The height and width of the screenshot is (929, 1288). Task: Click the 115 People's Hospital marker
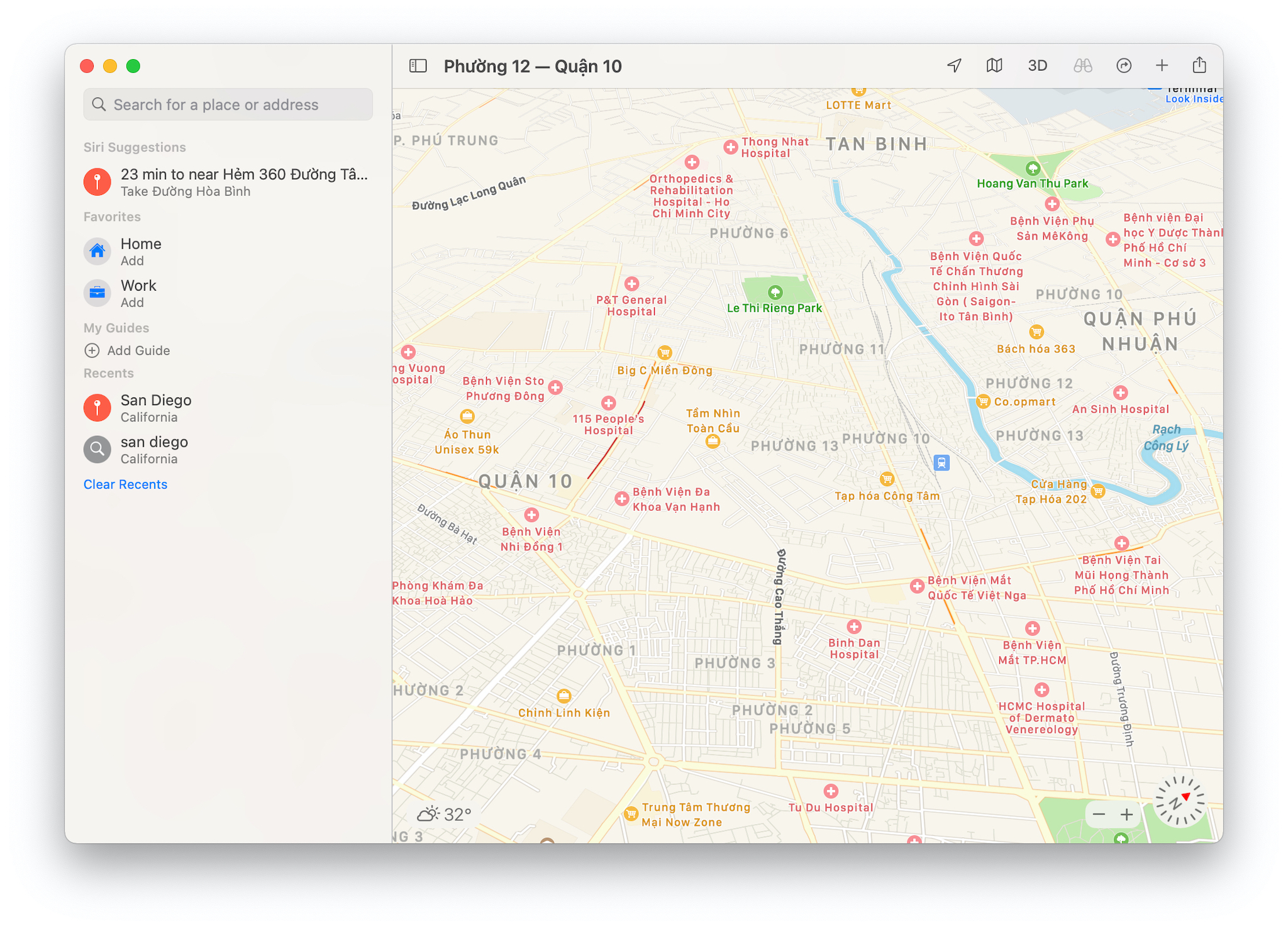pos(608,403)
